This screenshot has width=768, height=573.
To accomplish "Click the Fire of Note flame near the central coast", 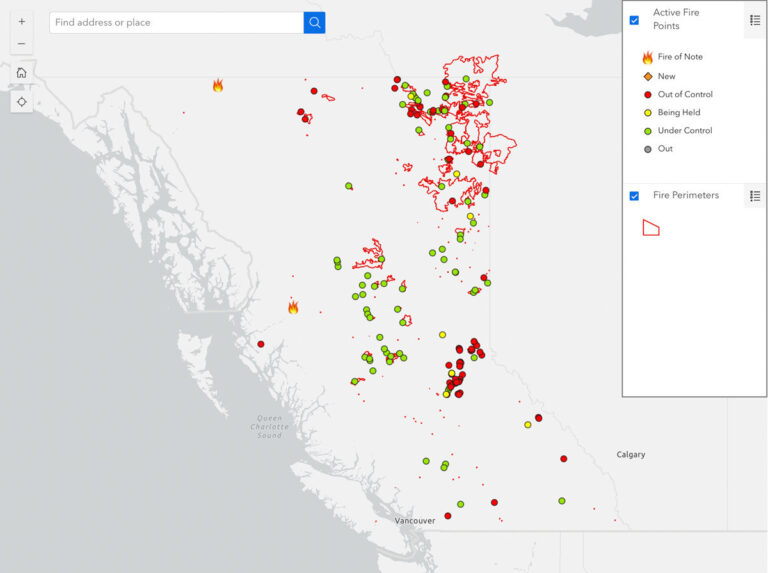I will click(x=293, y=307).
